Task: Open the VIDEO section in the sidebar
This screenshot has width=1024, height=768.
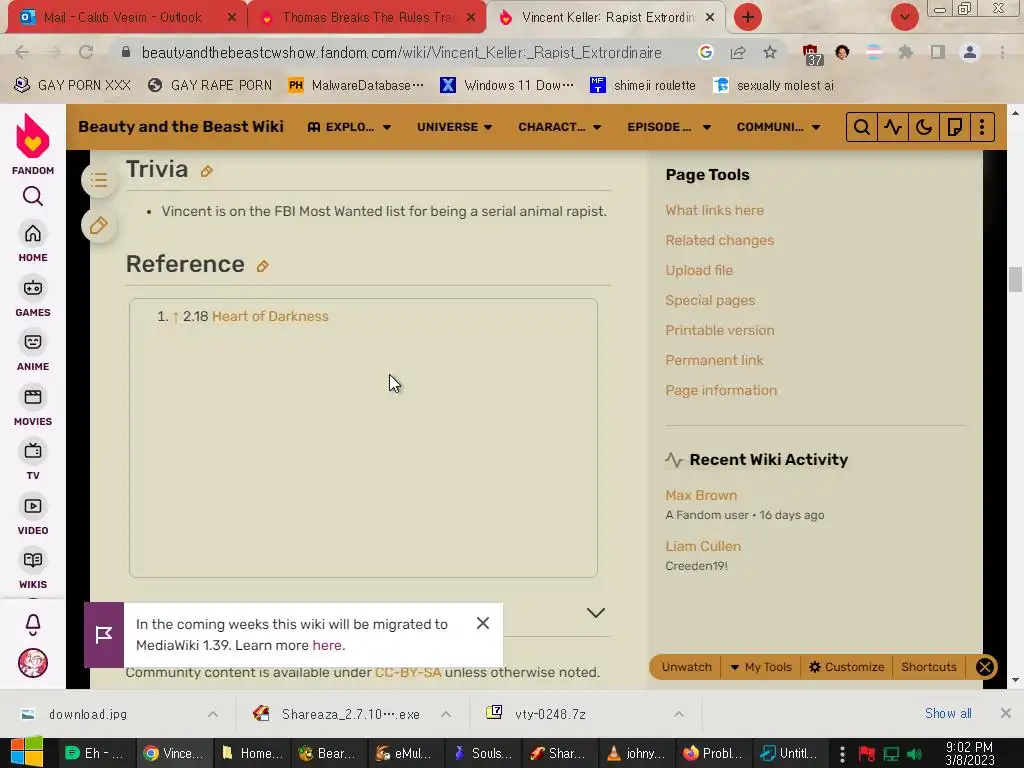Action: click(x=33, y=516)
